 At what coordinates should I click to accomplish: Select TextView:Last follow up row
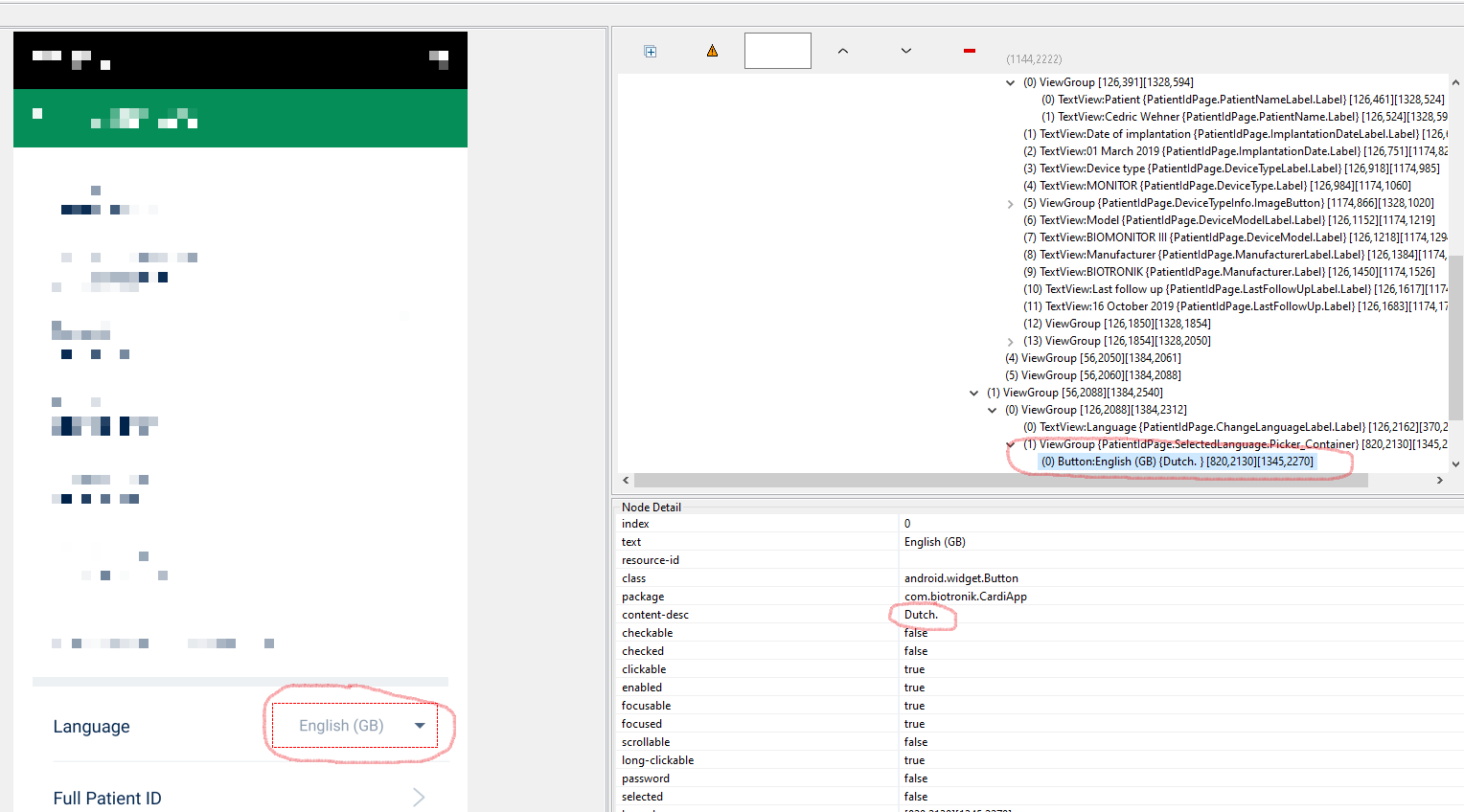1235,289
